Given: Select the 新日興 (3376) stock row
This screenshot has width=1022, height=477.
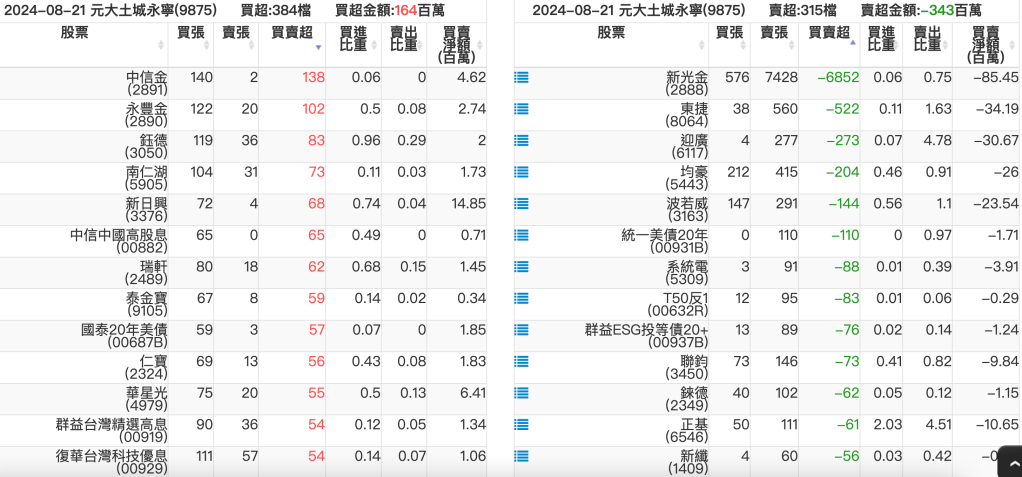Looking at the screenshot, I should click(147, 203).
